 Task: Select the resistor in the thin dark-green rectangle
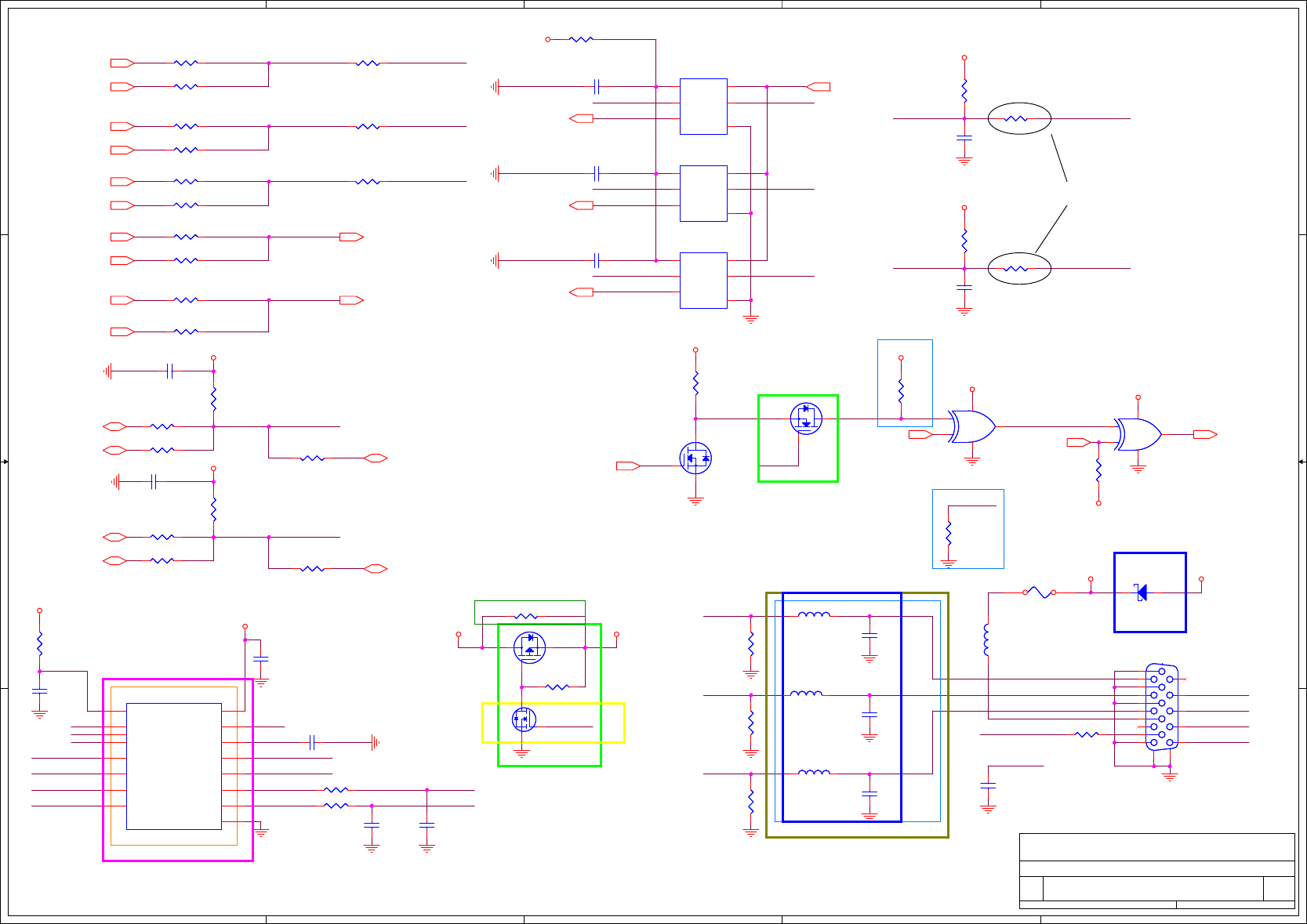click(525, 616)
